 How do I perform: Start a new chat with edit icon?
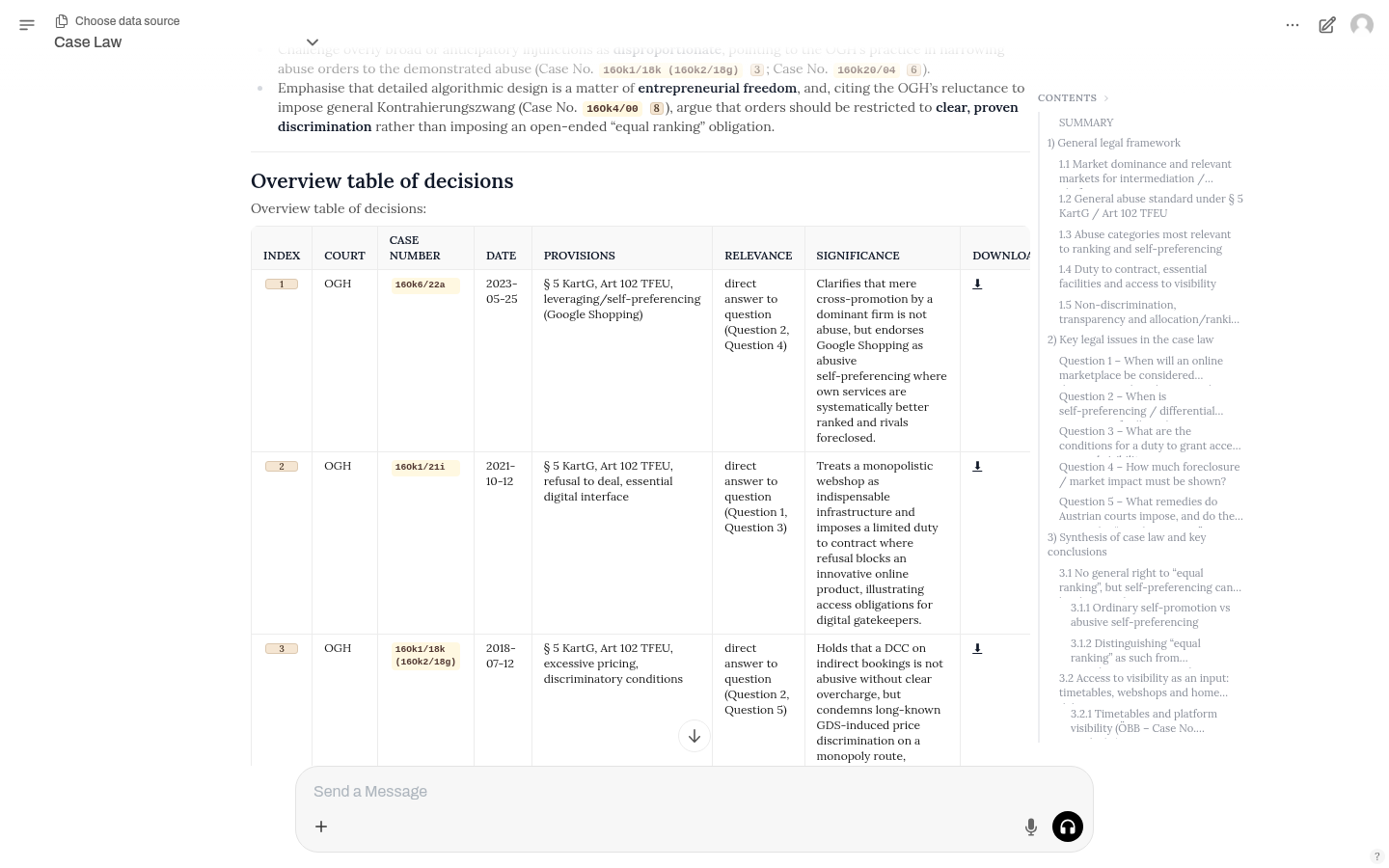pyautogui.click(x=1327, y=25)
